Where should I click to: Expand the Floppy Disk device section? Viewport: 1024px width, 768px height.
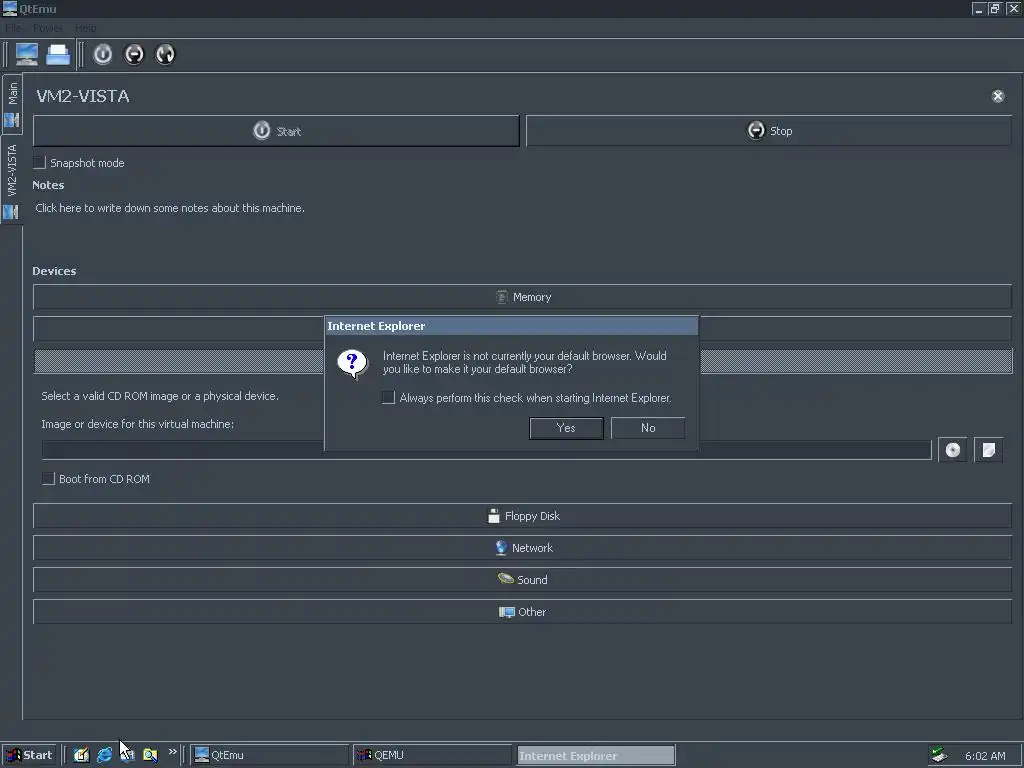click(x=522, y=516)
